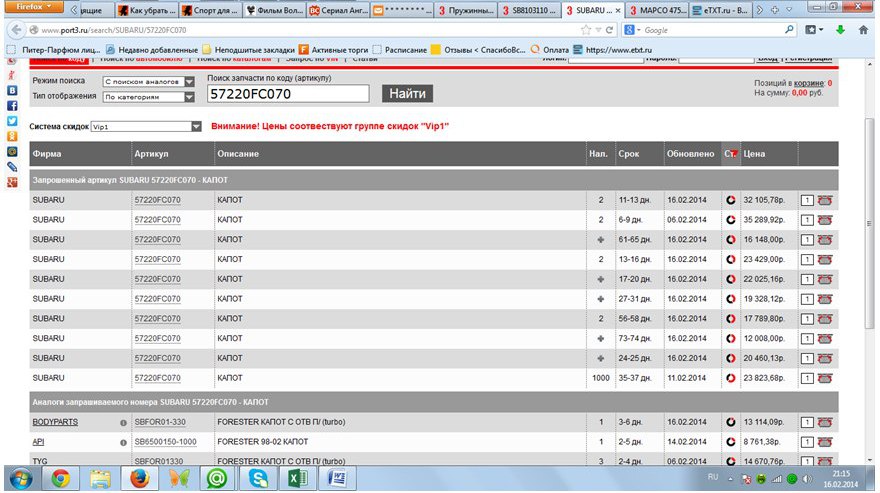Switch to tab Пружинны...
The height and width of the screenshot is (493, 880).
coord(466,10)
